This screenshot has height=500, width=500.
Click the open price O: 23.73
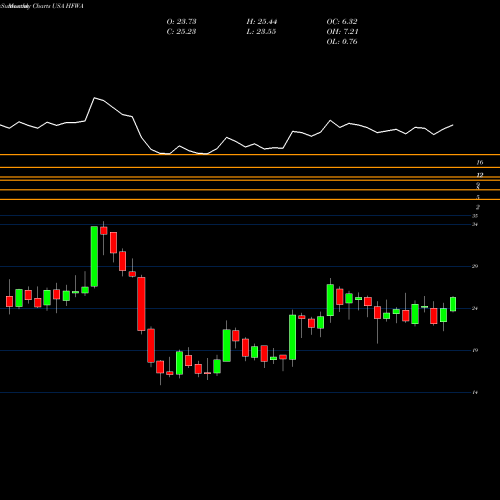point(181,22)
